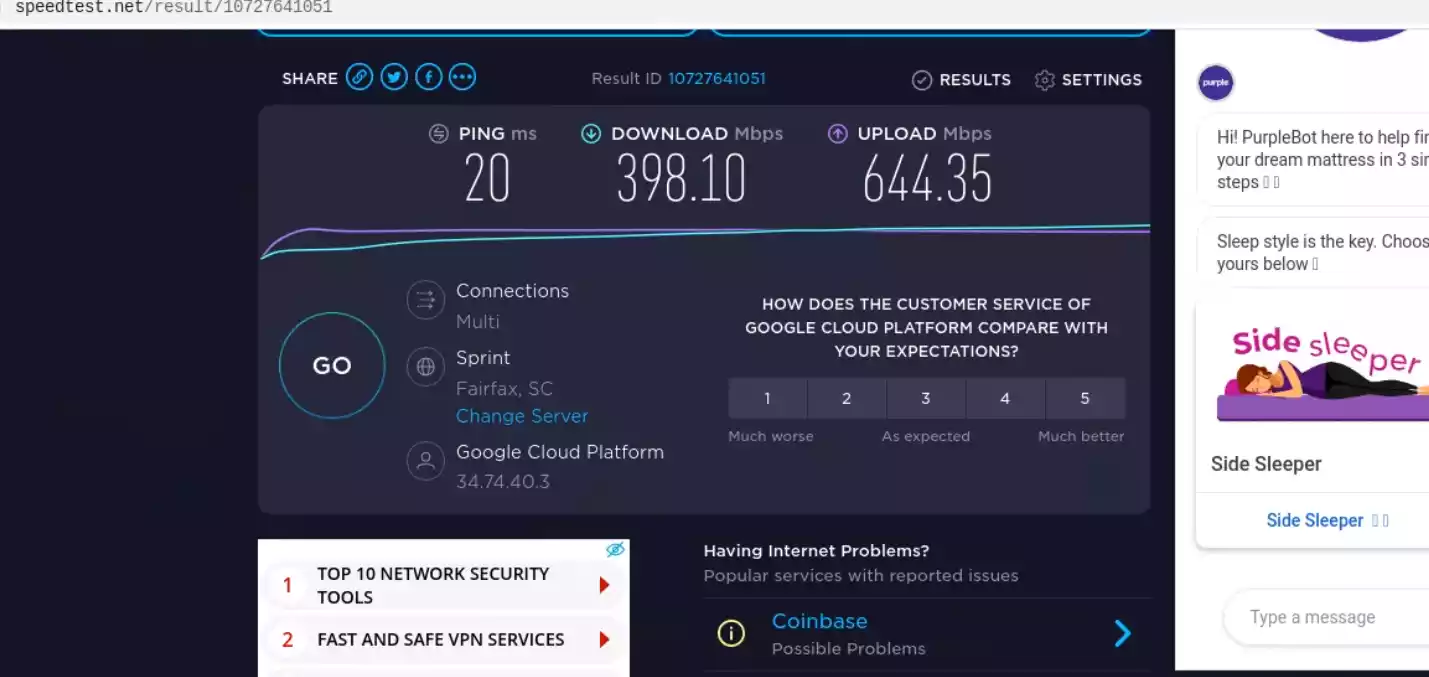
Task: Click the Connections mode icon
Action: (425, 300)
